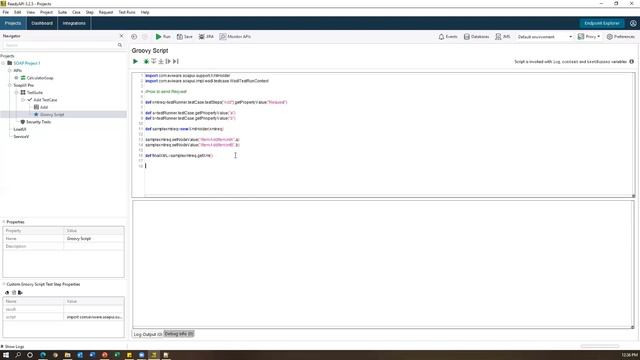Select LoadUI in the tree
640x360 pixels.
tap(20, 129)
